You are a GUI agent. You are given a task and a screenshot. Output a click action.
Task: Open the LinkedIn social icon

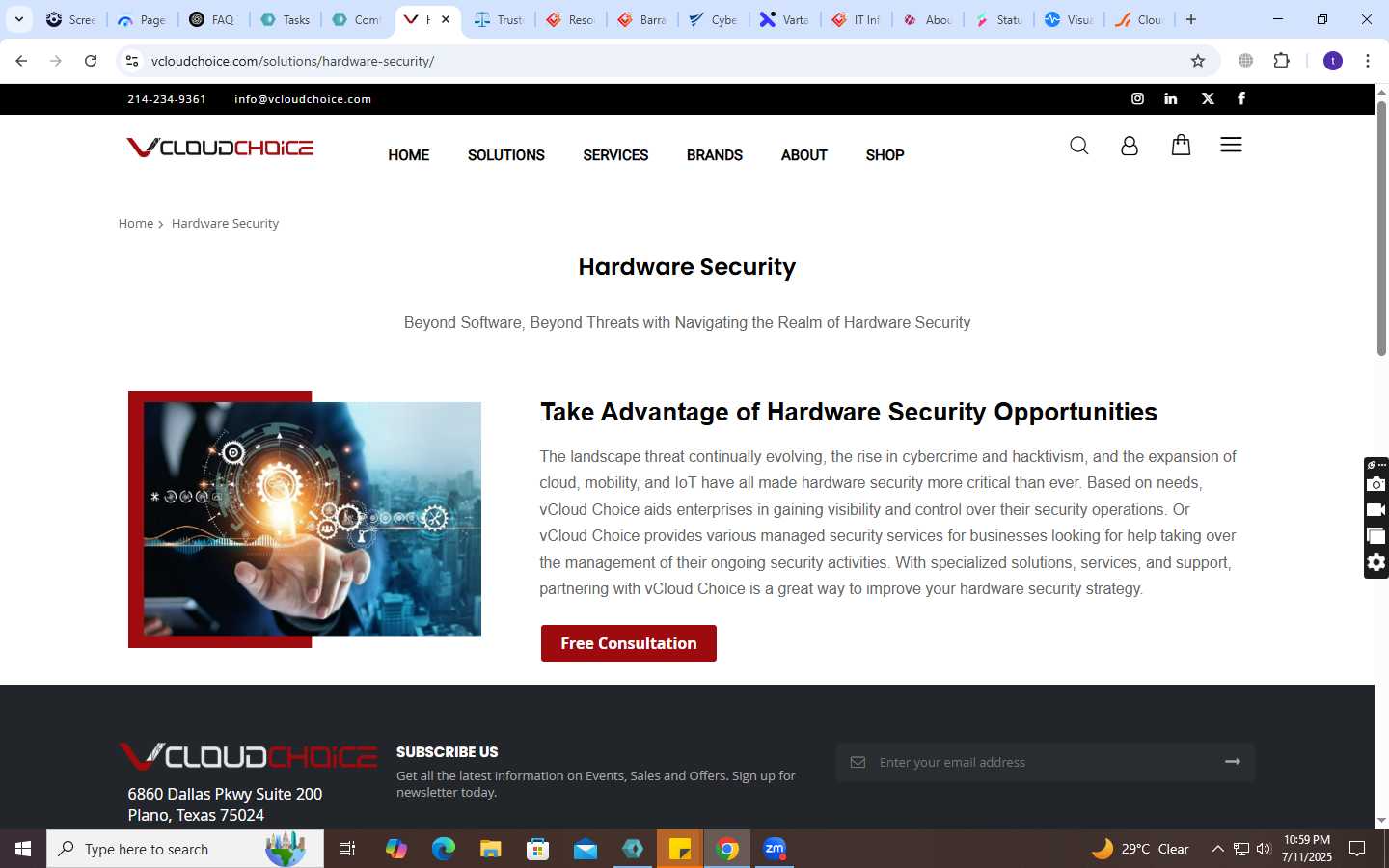(1170, 98)
